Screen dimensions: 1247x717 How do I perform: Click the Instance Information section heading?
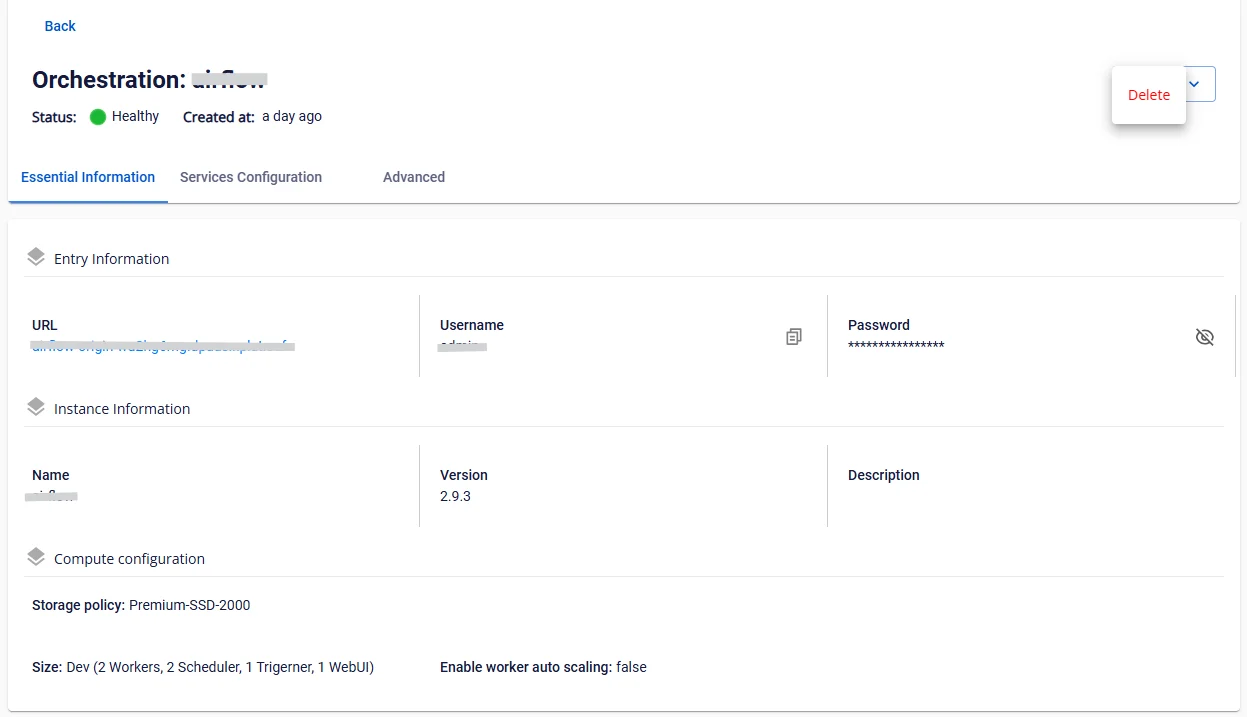122,409
